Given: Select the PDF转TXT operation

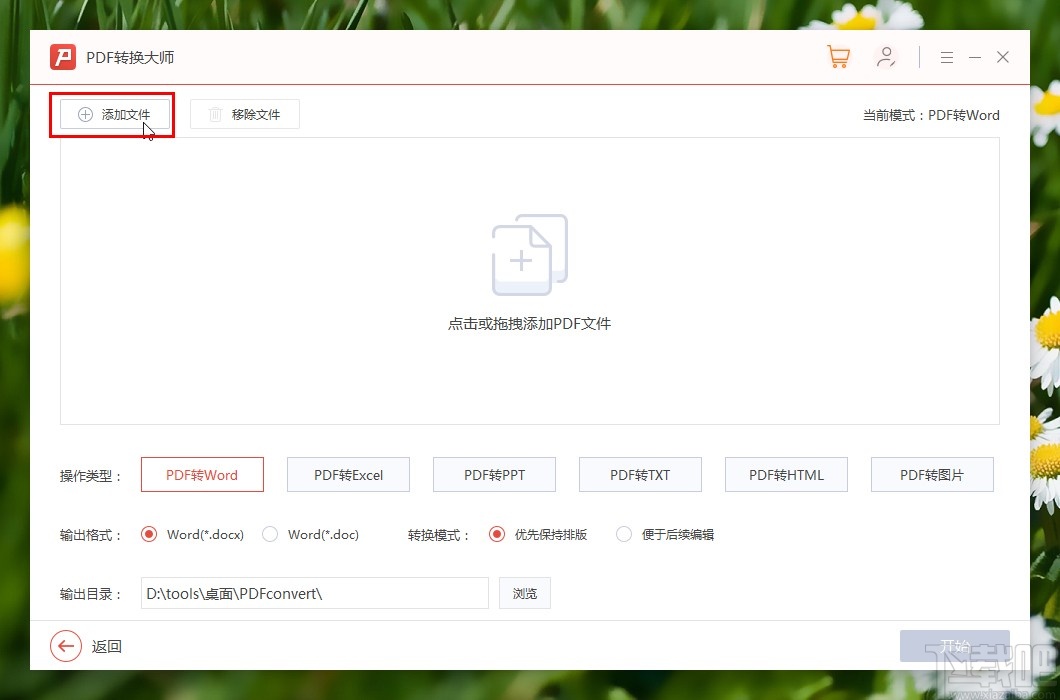Looking at the screenshot, I should coord(640,474).
